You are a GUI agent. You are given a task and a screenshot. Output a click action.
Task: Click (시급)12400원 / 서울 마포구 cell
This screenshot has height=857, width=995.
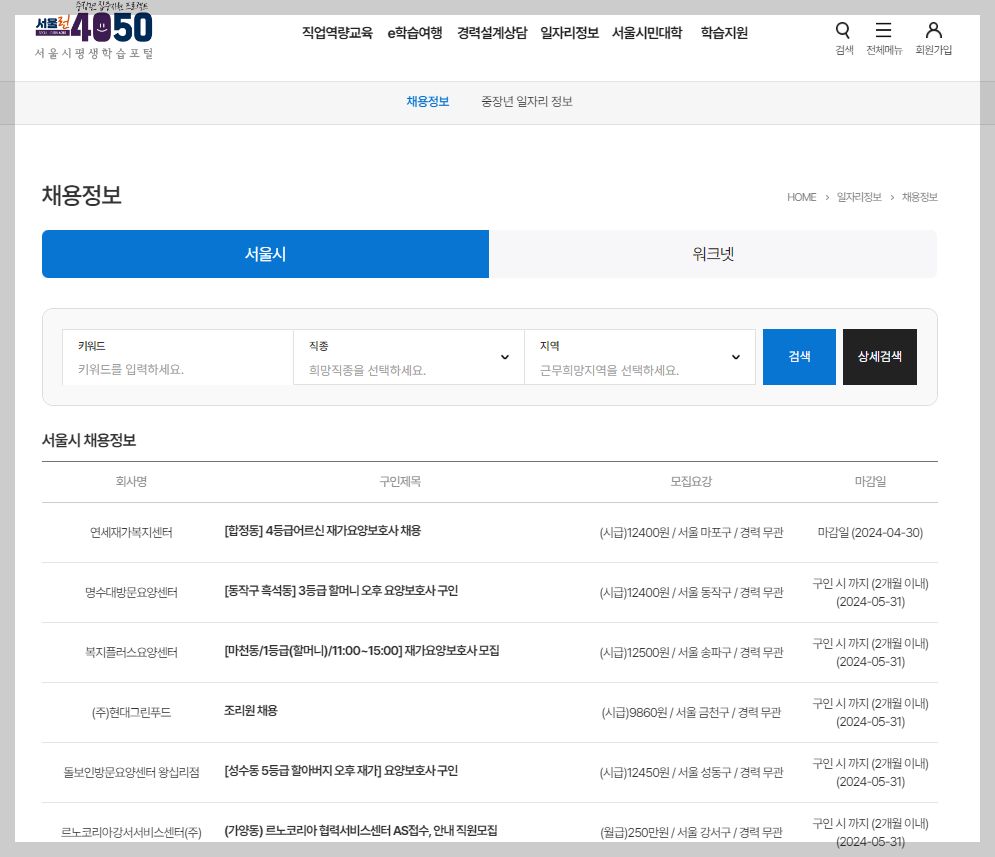pyautogui.click(x=691, y=533)
